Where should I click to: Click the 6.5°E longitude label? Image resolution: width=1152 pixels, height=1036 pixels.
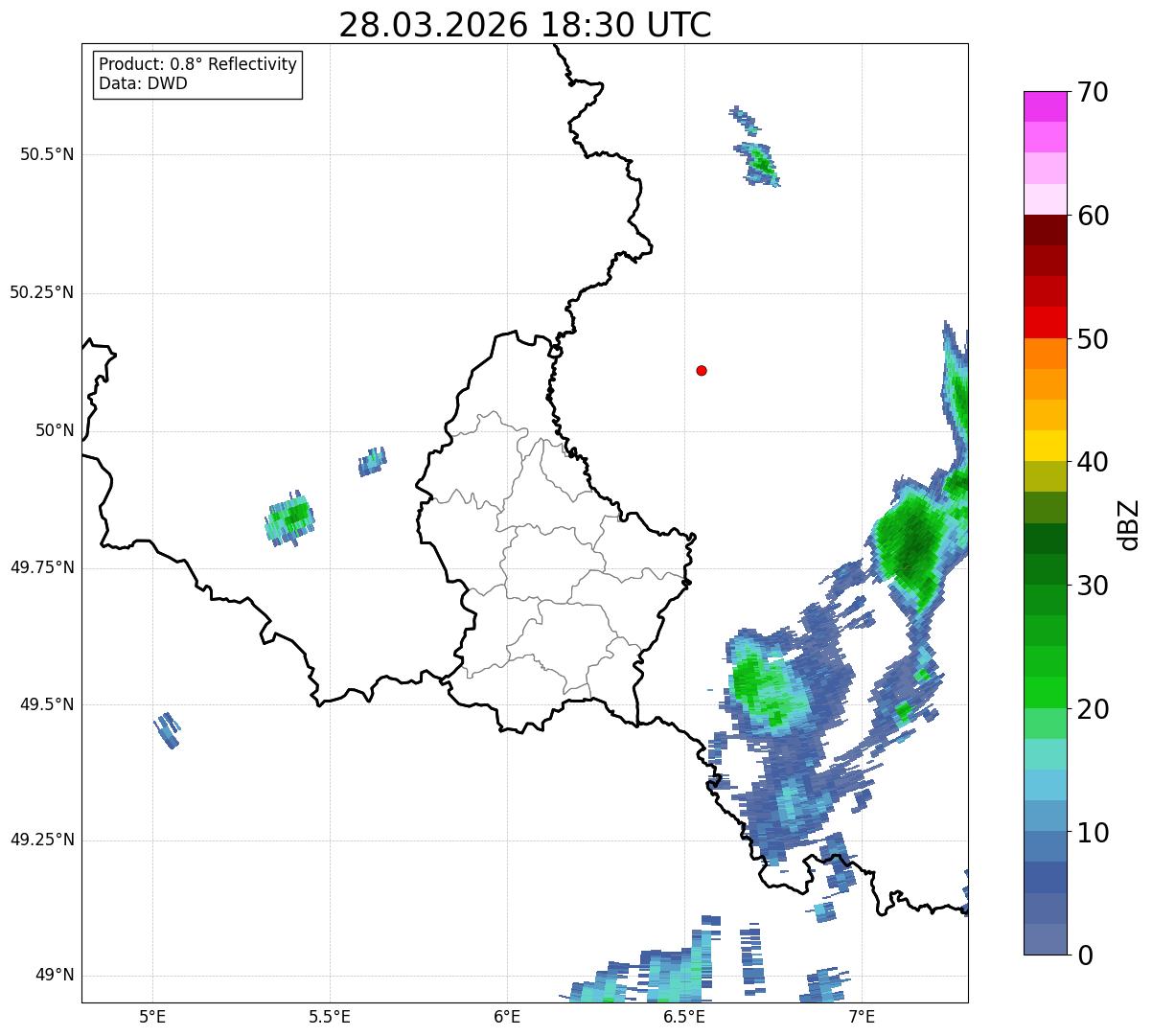click(684, 1016)
